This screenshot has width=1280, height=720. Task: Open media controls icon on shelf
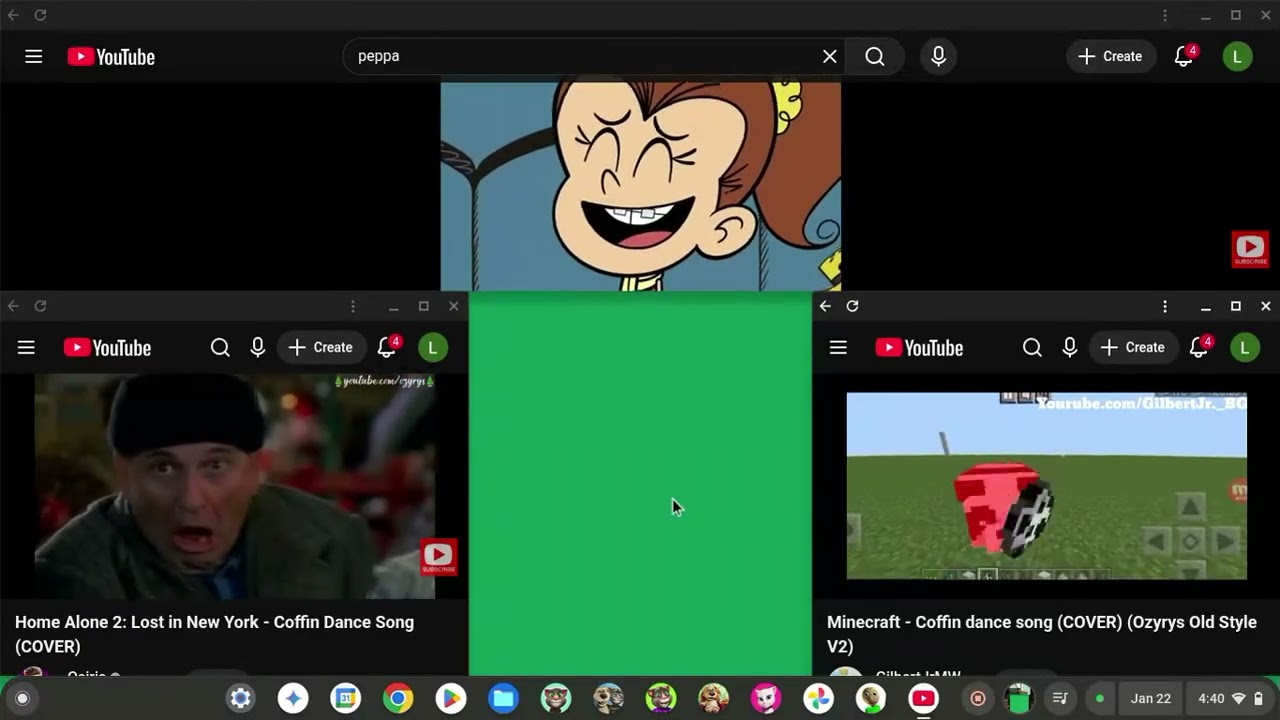pos(1061,699)
